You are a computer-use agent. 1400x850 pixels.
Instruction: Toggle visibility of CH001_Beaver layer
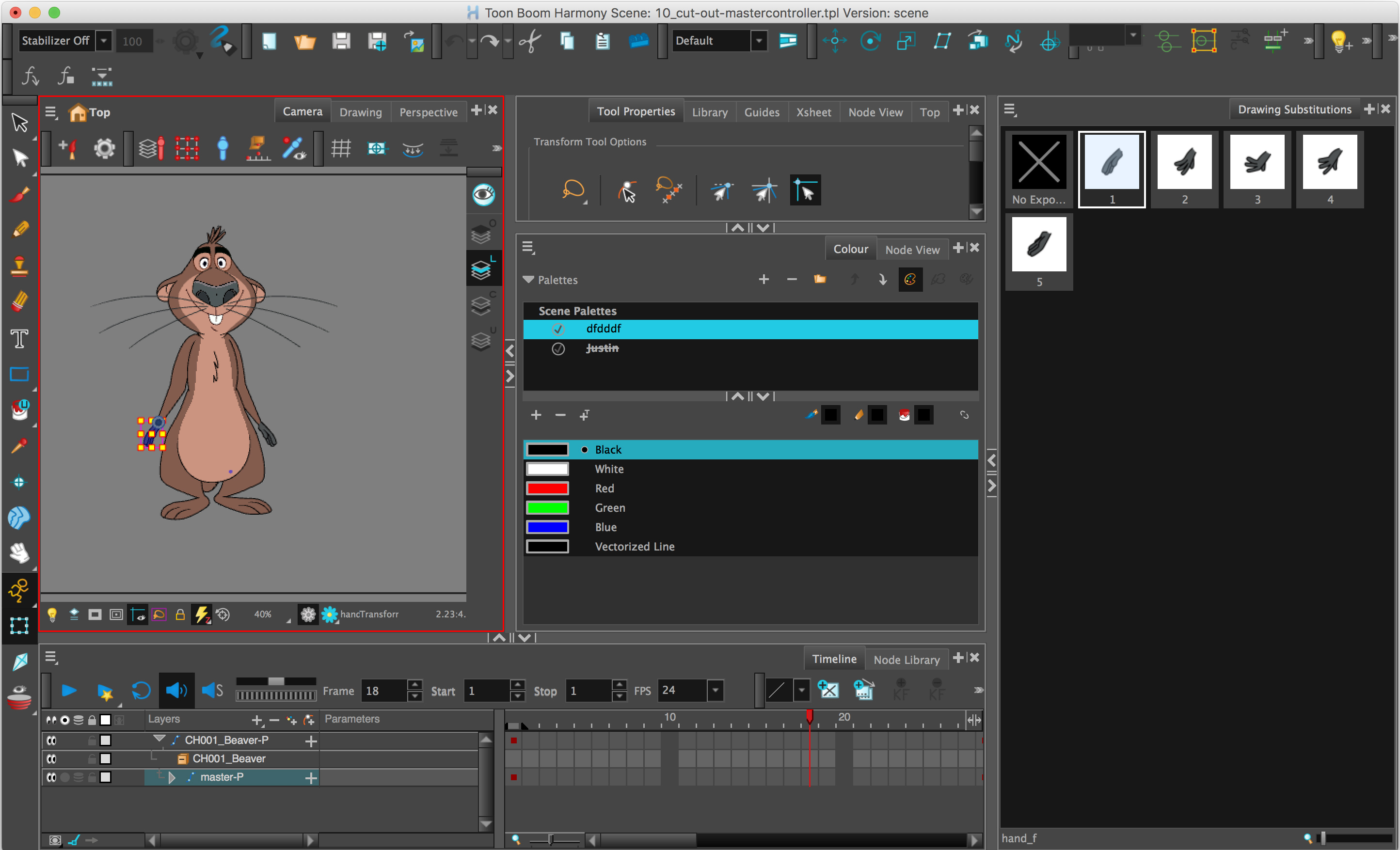click(52, 758)
